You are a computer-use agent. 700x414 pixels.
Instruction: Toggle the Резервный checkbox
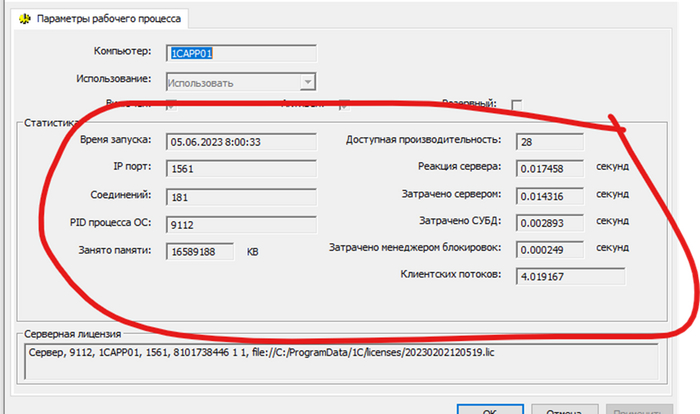pyautogui.click(x=517, y=105)
